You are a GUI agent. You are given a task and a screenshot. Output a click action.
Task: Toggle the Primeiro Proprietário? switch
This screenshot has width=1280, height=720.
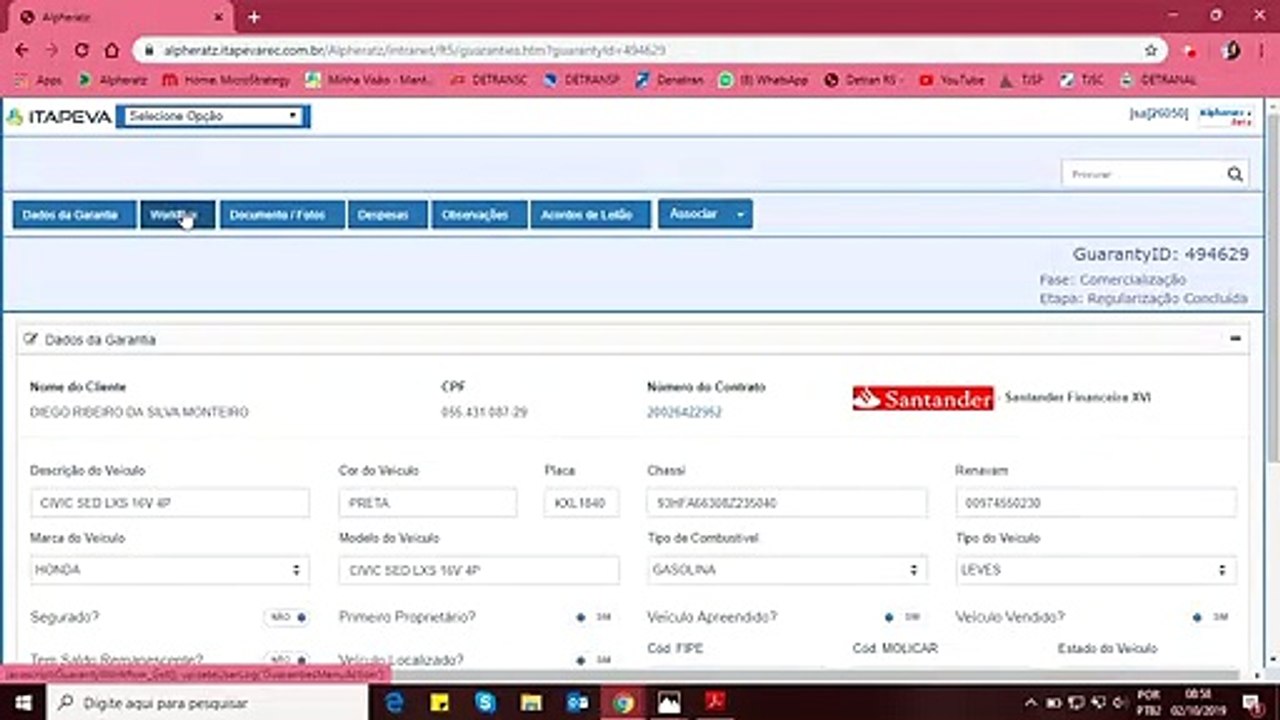[x=594, y=617]
